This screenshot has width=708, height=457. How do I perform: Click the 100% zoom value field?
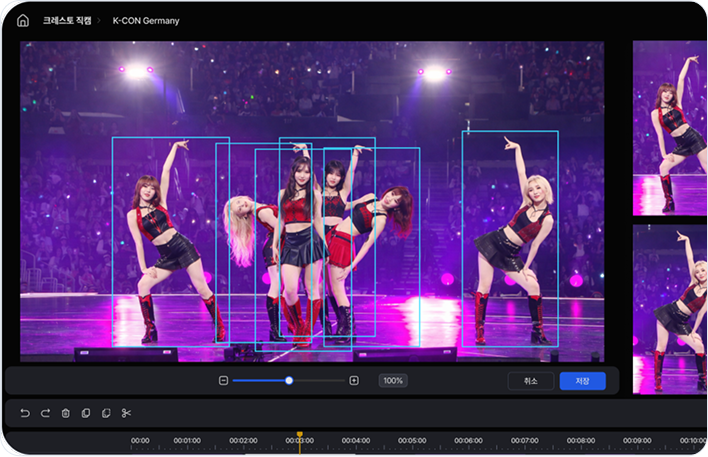(x=393, y=381)
